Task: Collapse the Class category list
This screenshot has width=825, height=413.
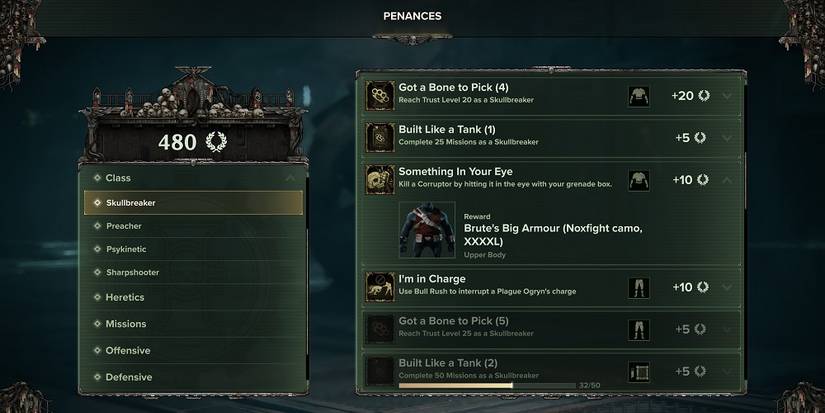Action: click(289, 178)
